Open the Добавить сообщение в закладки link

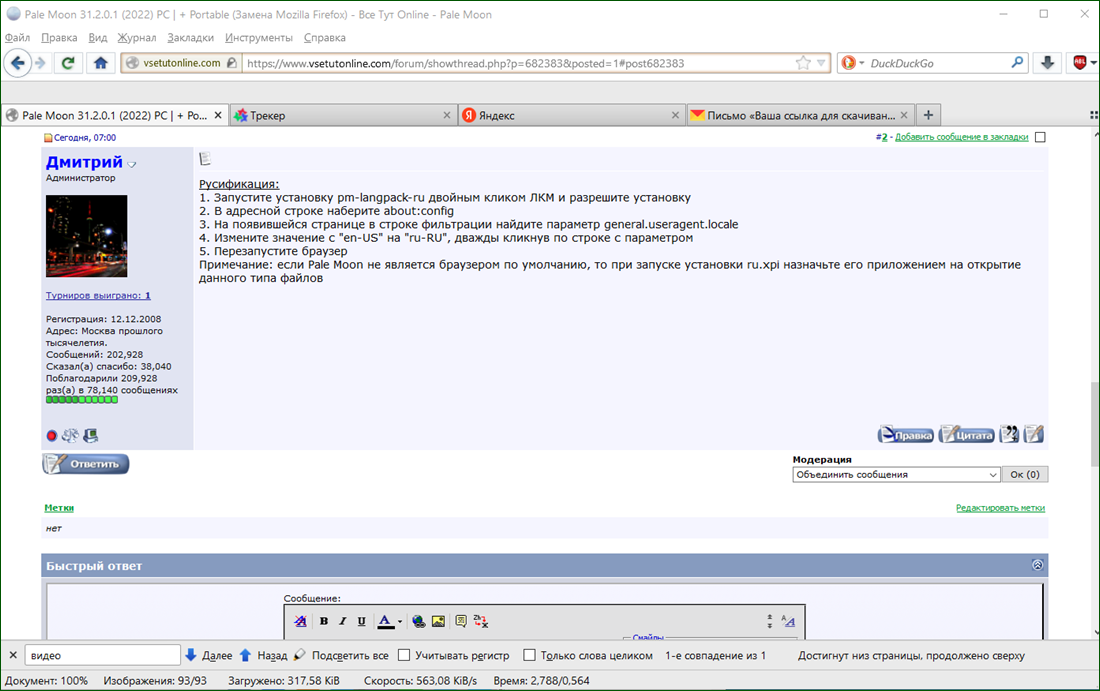(961, 137)
